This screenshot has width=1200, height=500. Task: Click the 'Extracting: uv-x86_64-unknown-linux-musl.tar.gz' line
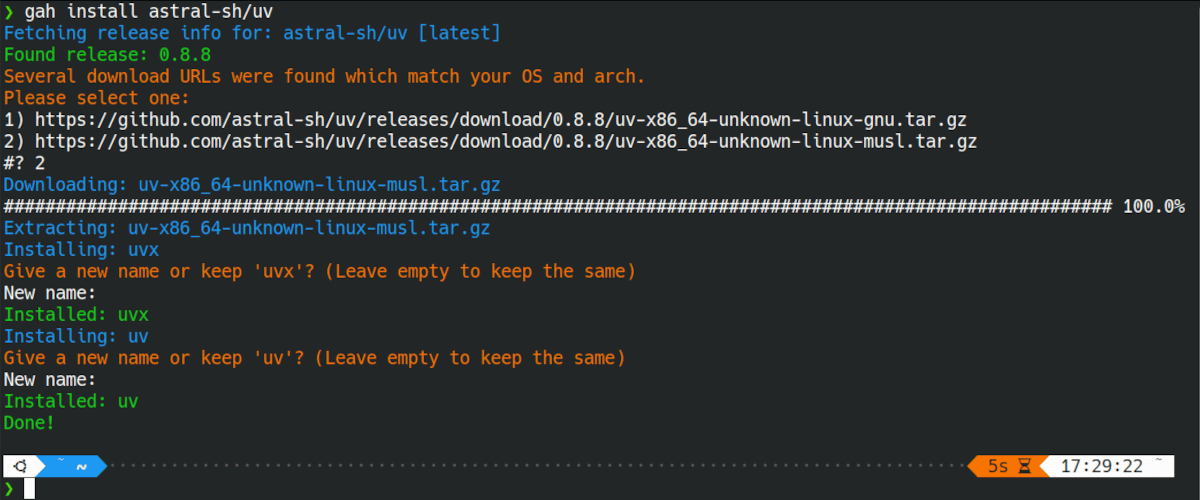247,228
